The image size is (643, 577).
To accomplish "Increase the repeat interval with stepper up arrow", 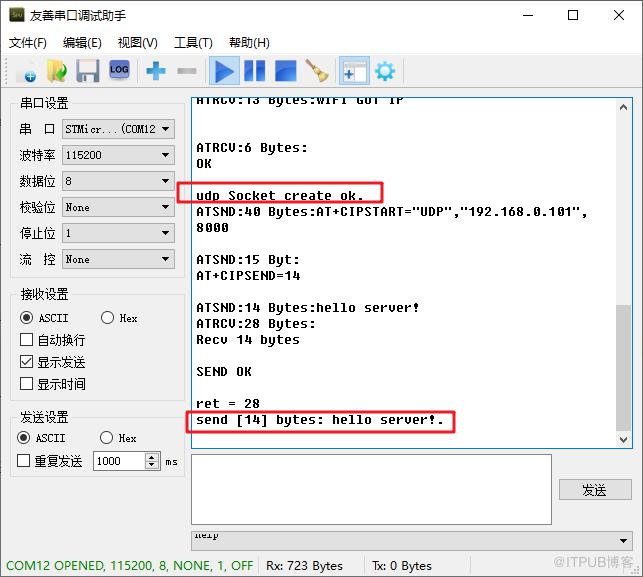I will 152,457.
